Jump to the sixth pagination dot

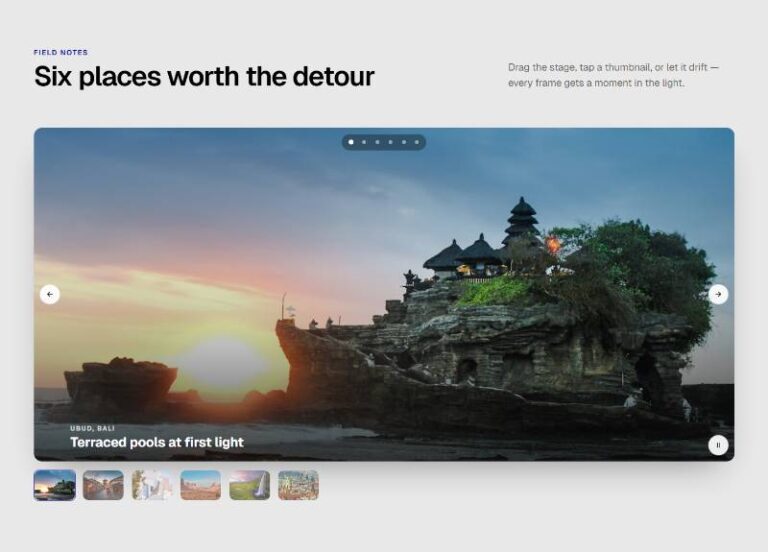[x=417, y=142]
